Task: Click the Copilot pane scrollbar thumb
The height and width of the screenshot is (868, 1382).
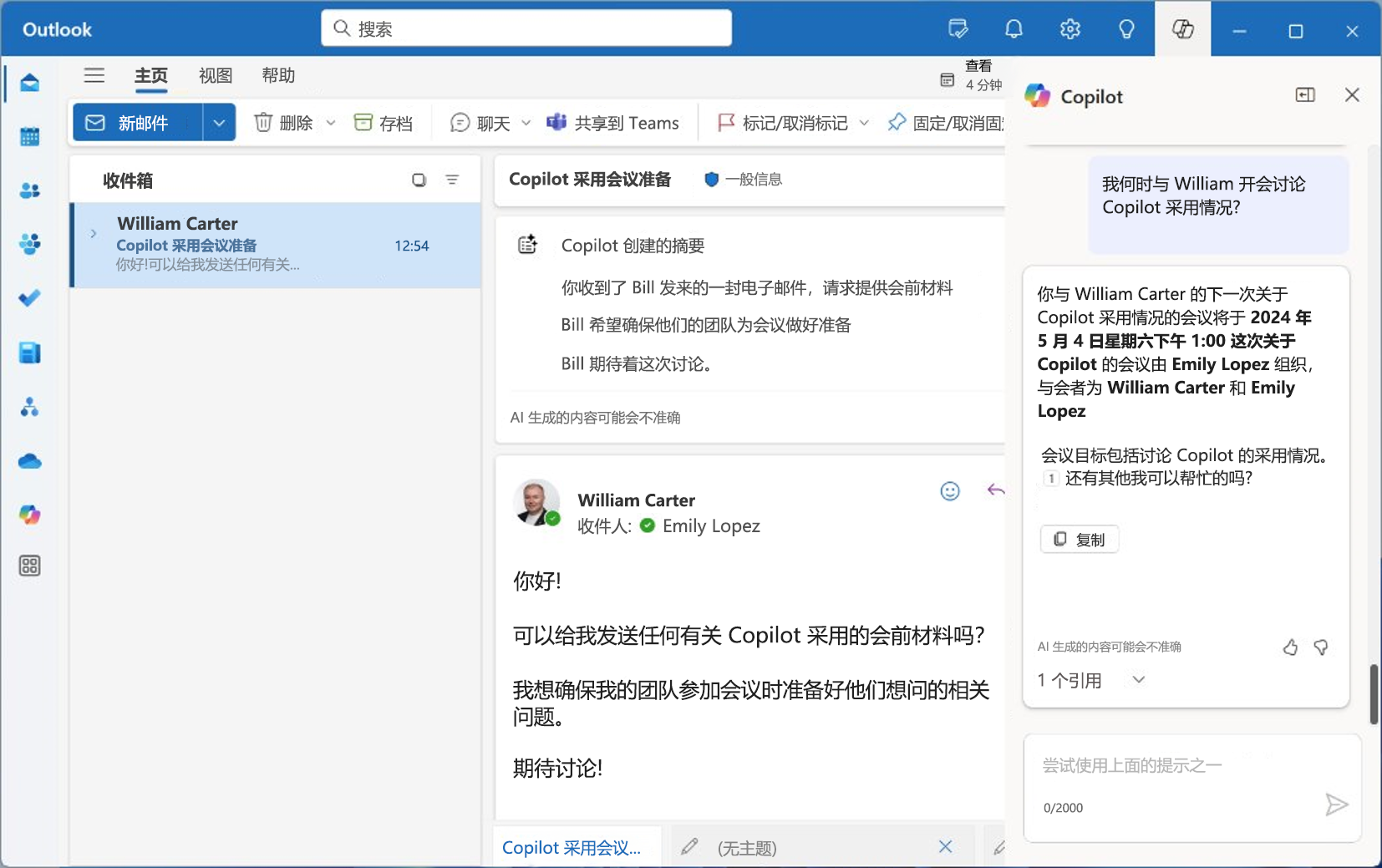Action: click(x=1374, y=694)
